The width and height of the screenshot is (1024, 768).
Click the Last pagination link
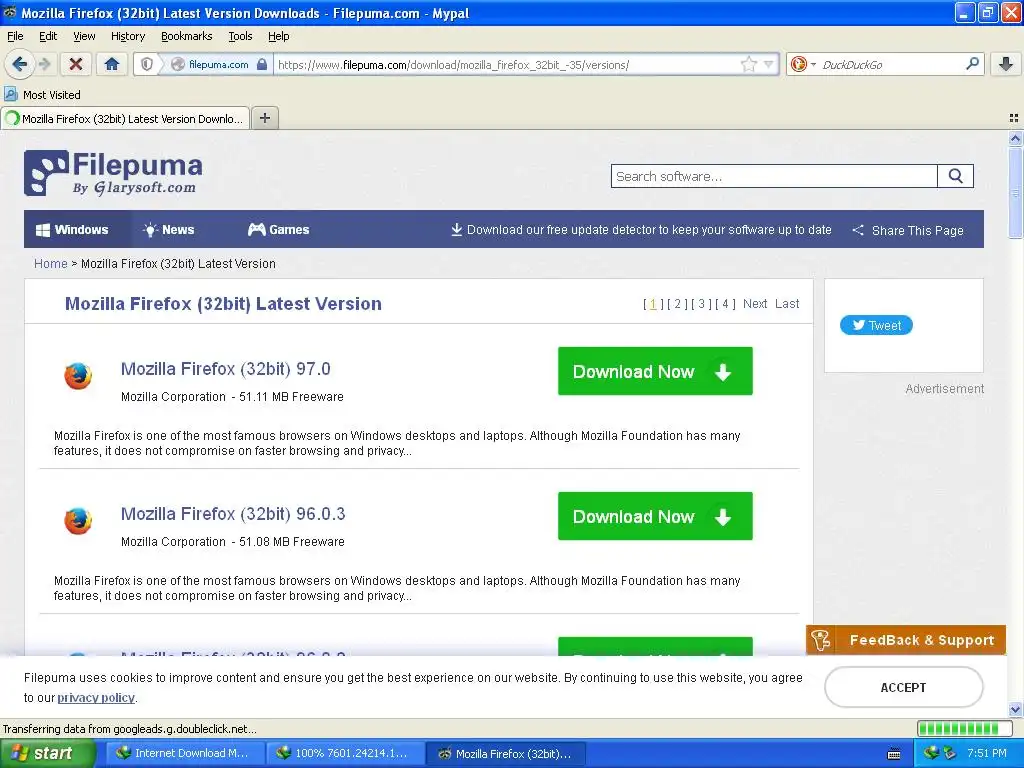(x=787, y=304)
